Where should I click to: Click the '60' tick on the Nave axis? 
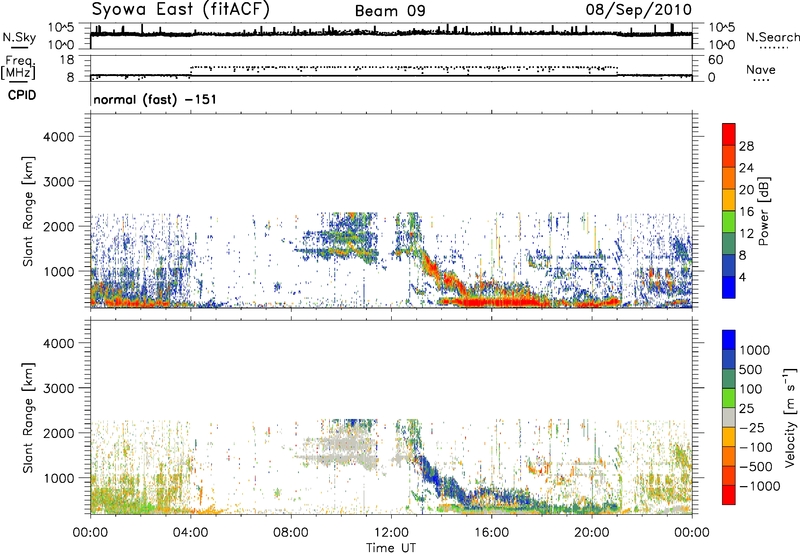coord(715,60)
